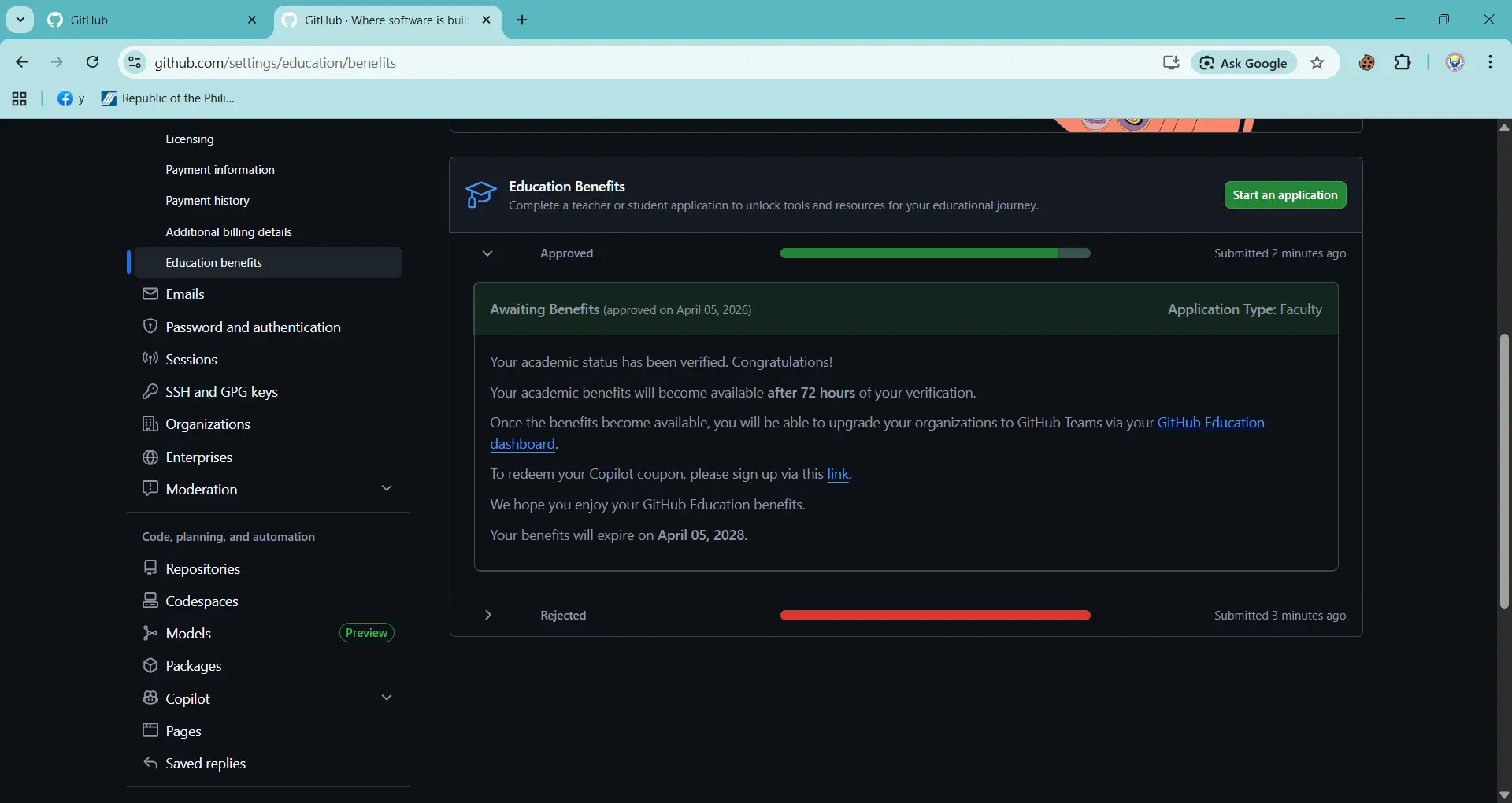Select Education benefits in sidebar
Screen dimensions: 1512x803
point(268,262)
